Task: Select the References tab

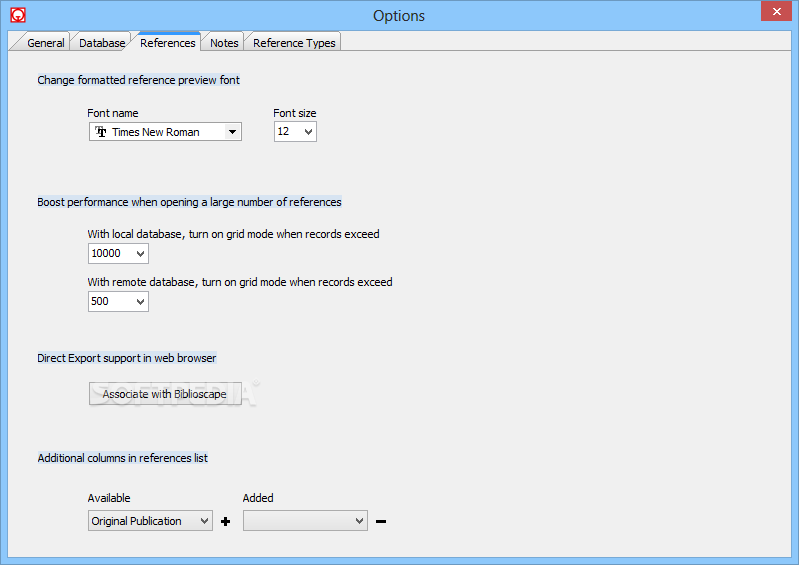Action: point(168,43)
